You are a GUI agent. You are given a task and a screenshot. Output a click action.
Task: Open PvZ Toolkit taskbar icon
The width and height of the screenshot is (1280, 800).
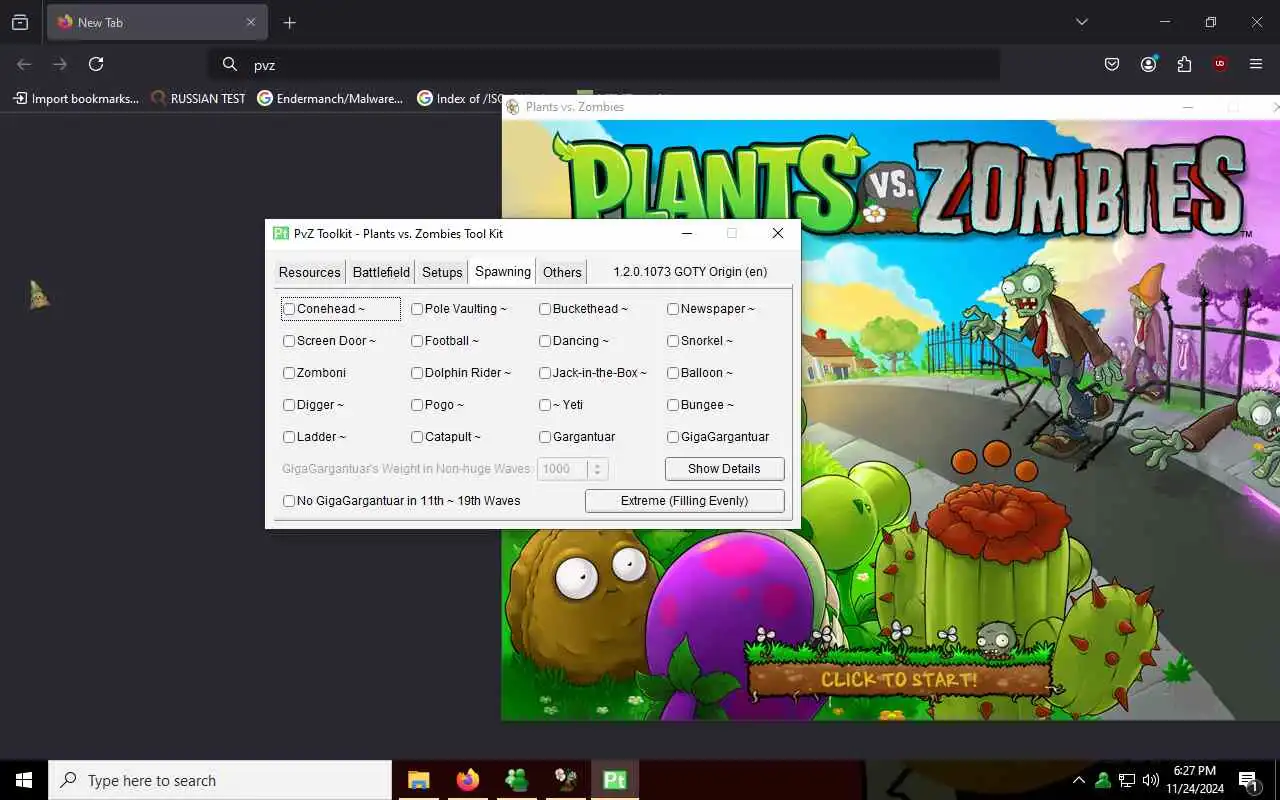pos(614,780)
